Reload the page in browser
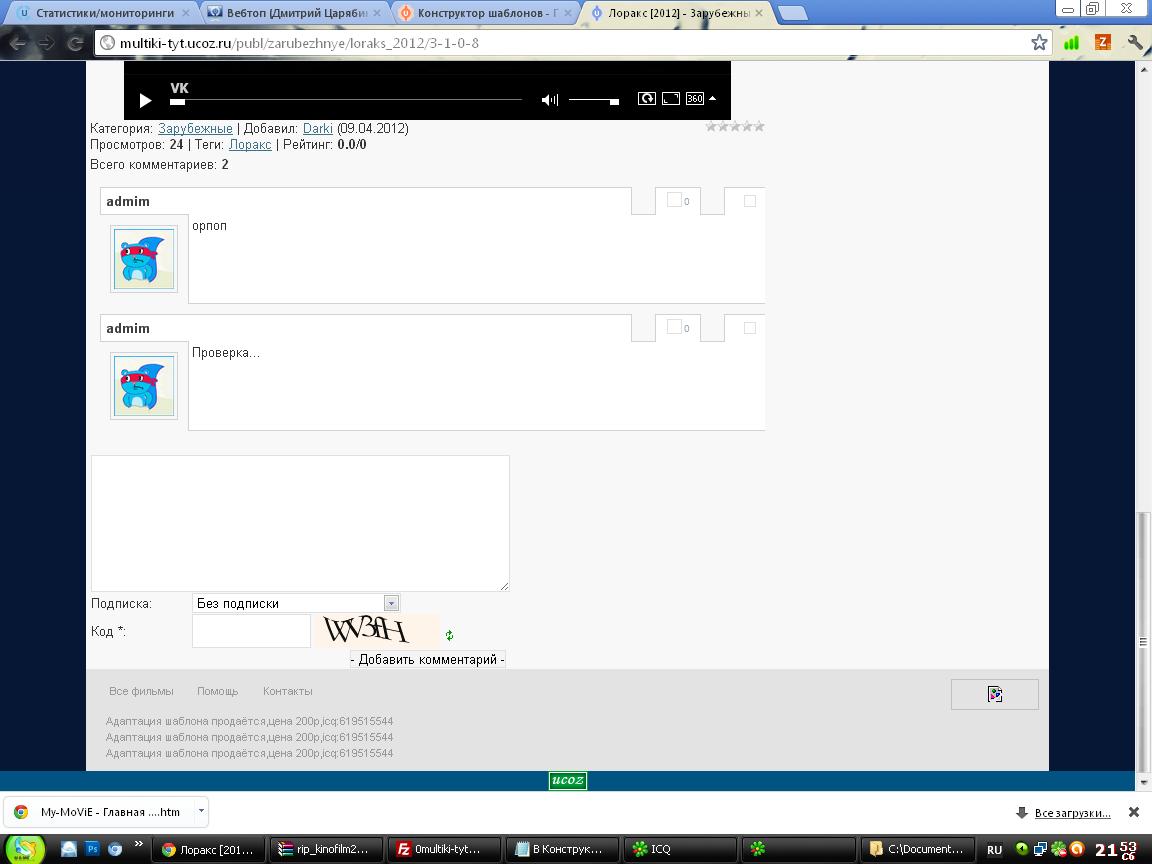1152x864 pixels. [x=75, y=43]
